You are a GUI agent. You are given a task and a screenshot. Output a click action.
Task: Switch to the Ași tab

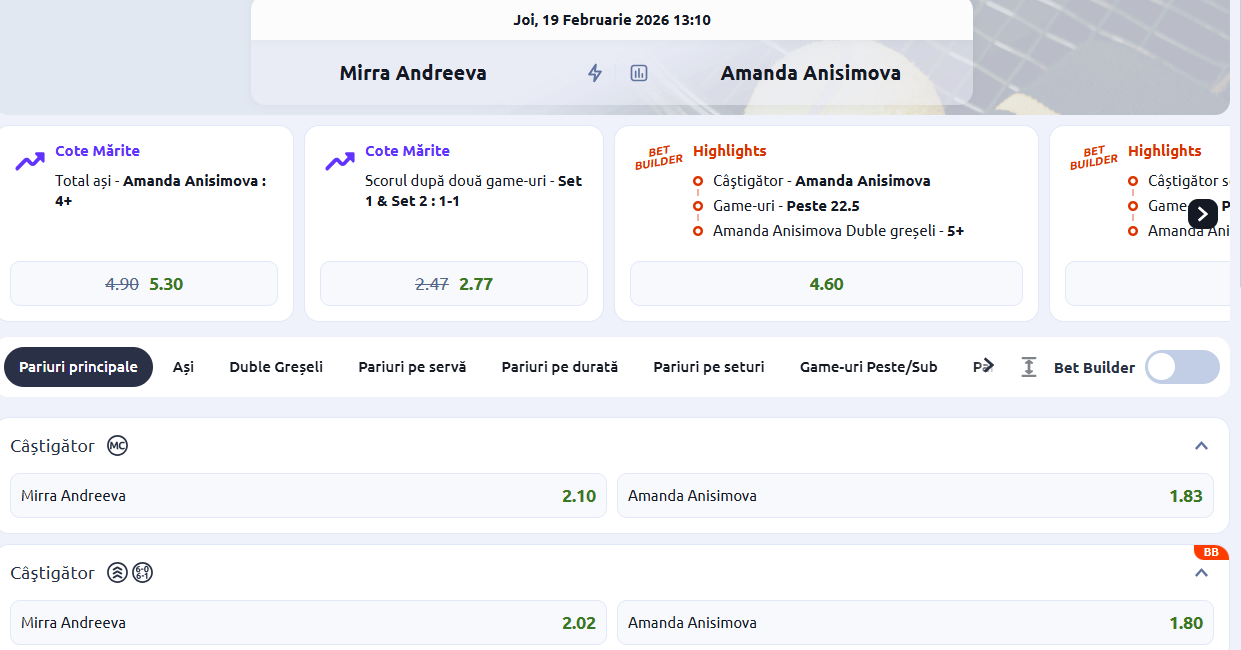click(x=183, y=367)
